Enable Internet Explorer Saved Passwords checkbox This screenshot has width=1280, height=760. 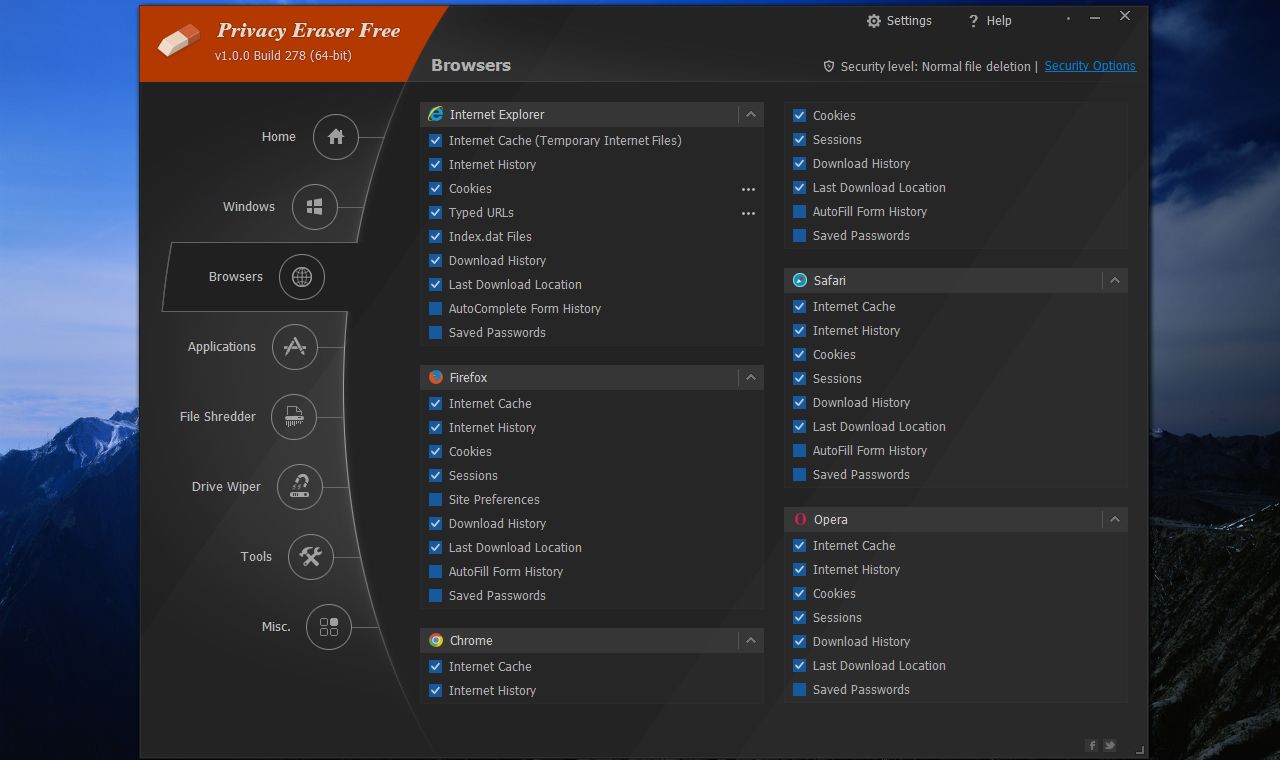coord(435,332)
